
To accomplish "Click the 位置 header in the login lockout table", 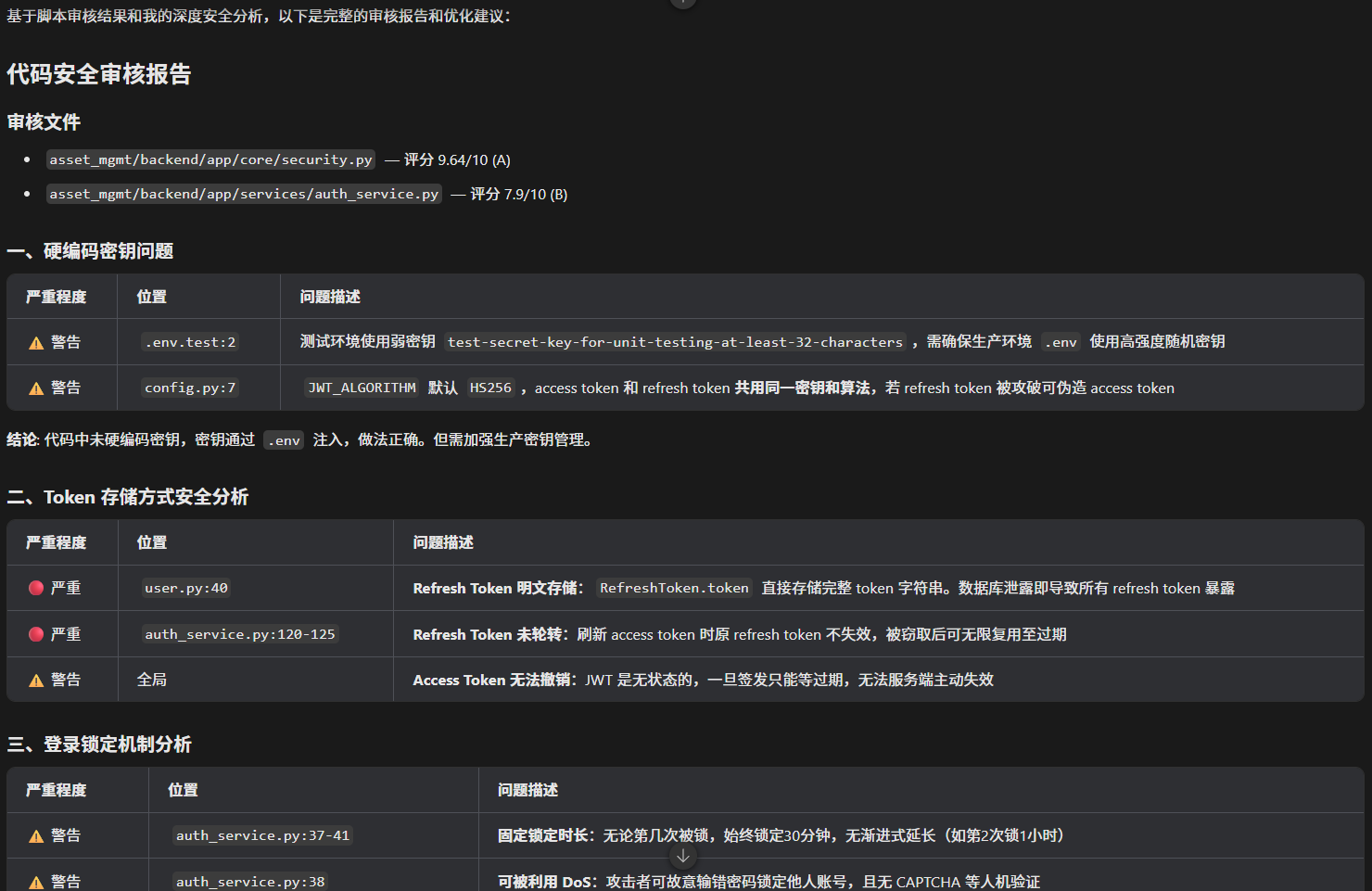I will [x=183, y=790].
